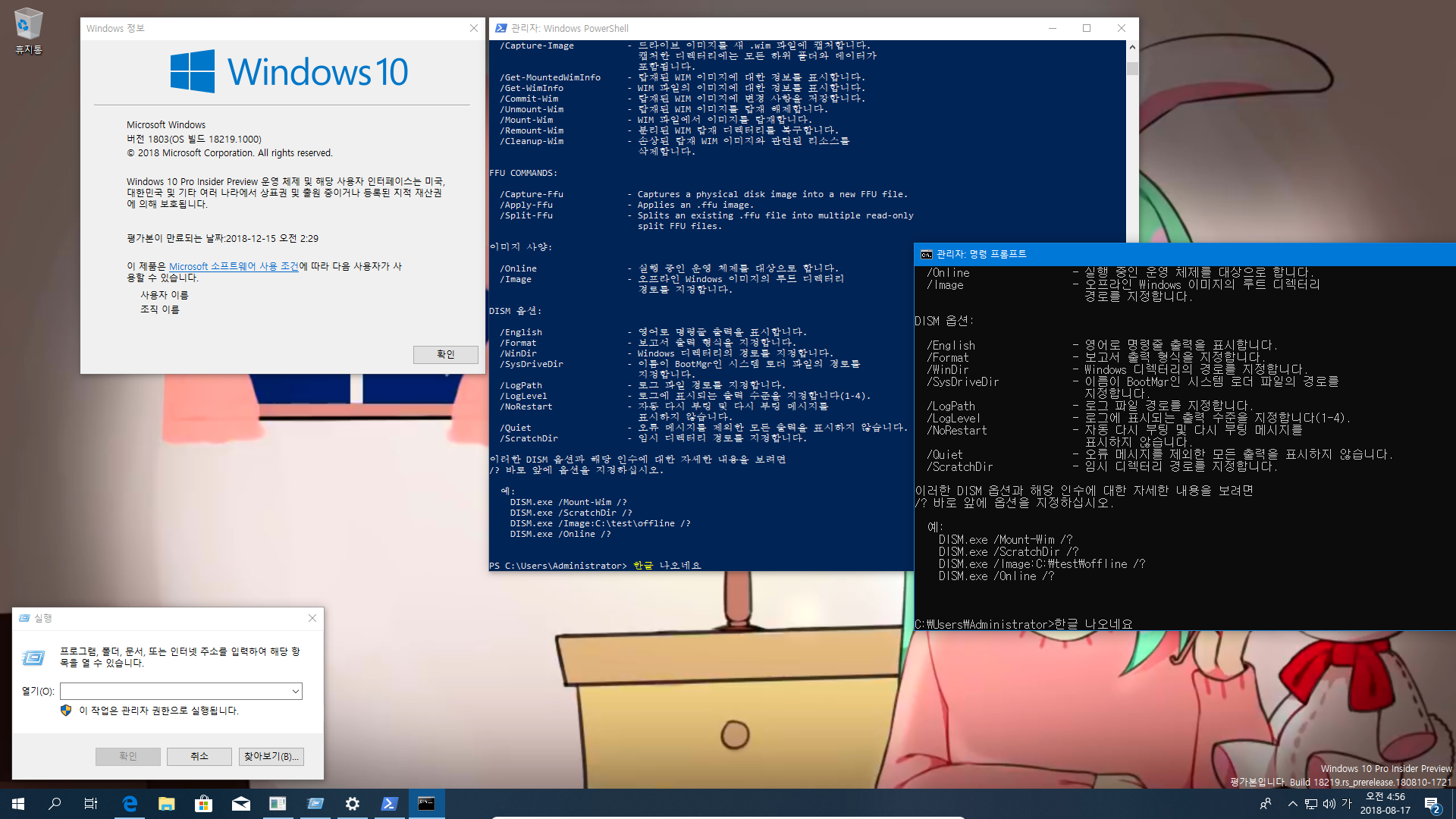The width and height of the screenshot is (1456, 819).
Task: Click Show Desktop sliver at taskbar edge
Action: pyautogui.click(x=1453, y=804)
